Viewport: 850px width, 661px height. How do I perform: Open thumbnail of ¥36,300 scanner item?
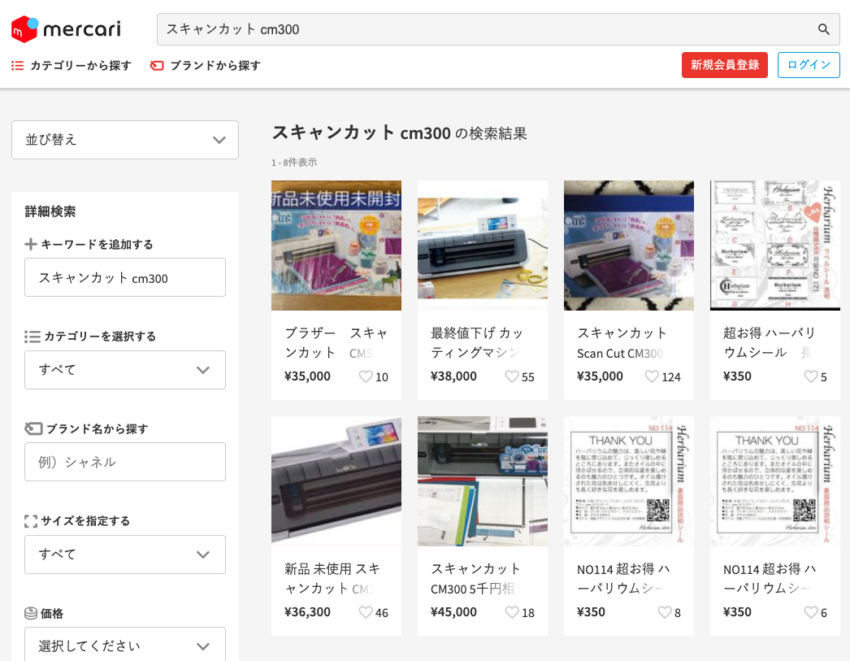pyautogui.click(x=336, y=482)
